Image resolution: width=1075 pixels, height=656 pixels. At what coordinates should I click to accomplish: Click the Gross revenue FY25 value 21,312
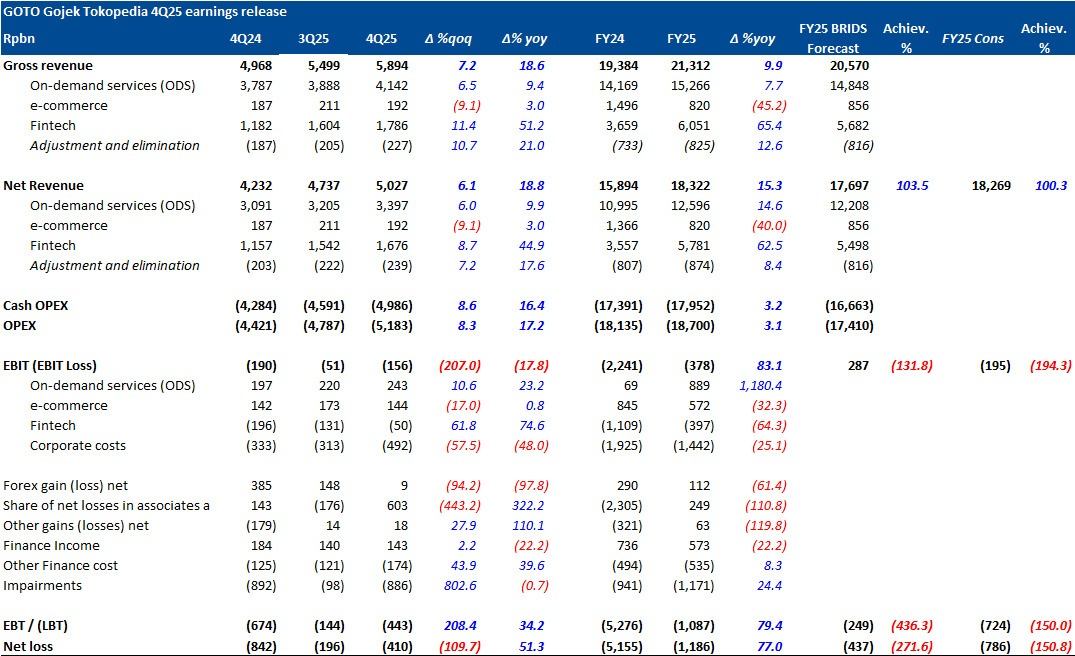[x=691, y=65]
